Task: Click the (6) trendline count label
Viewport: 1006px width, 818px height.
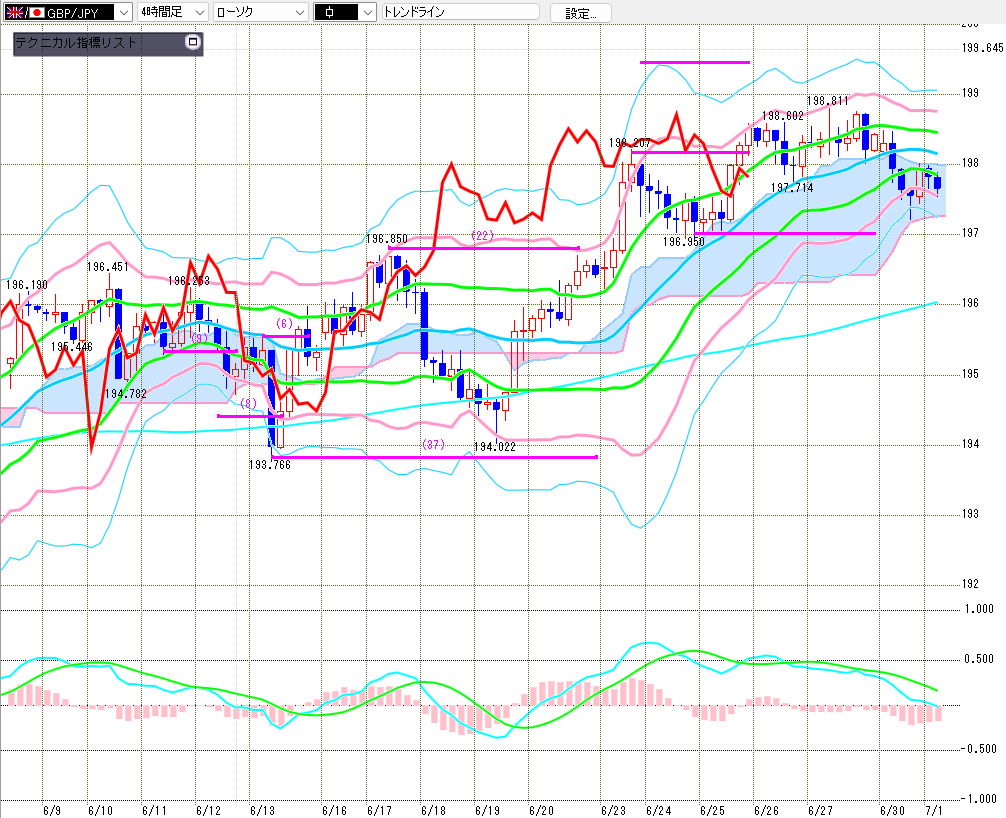Action: [284, 323]
